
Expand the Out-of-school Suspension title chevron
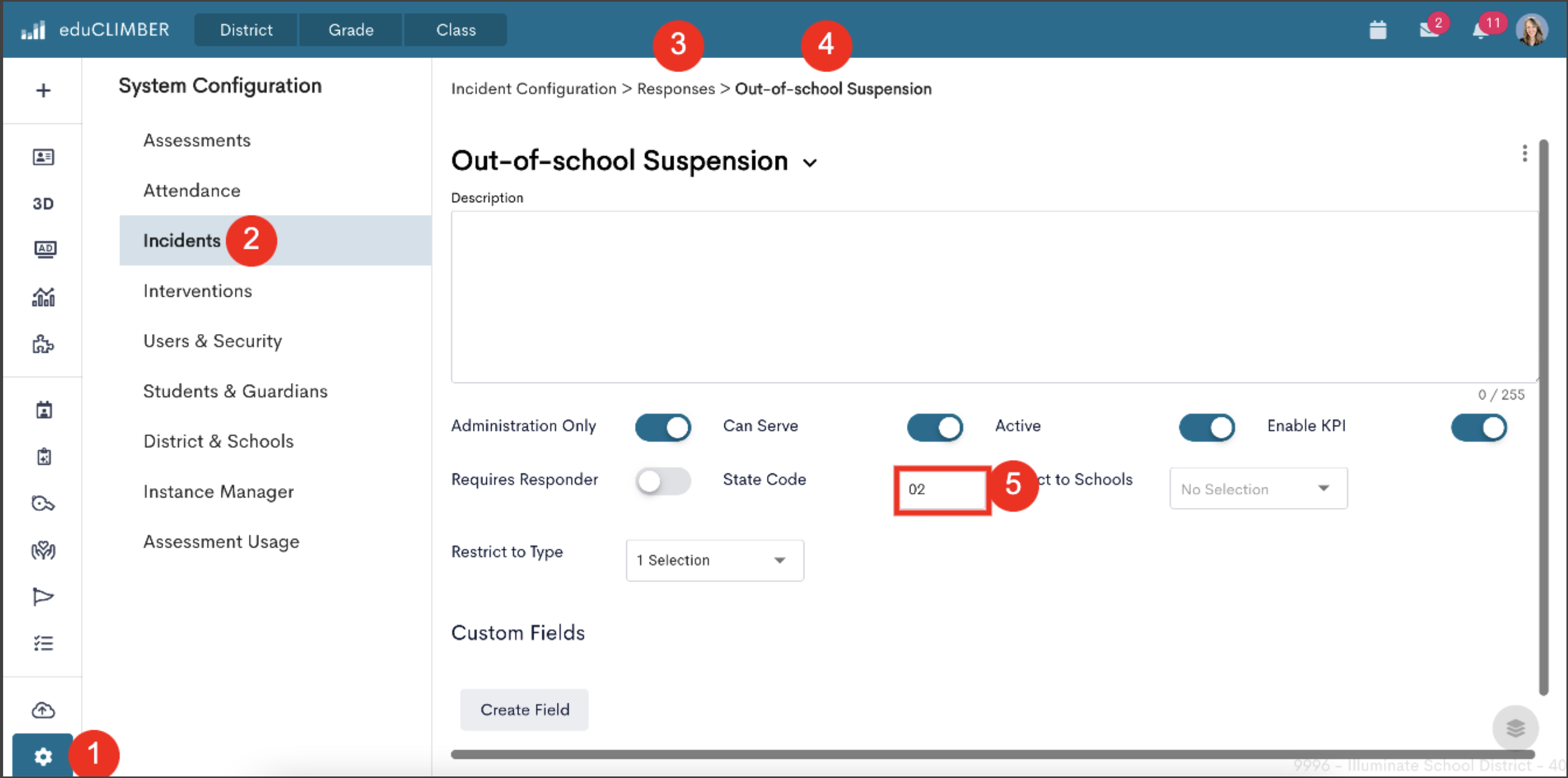(x=809, y=163)
